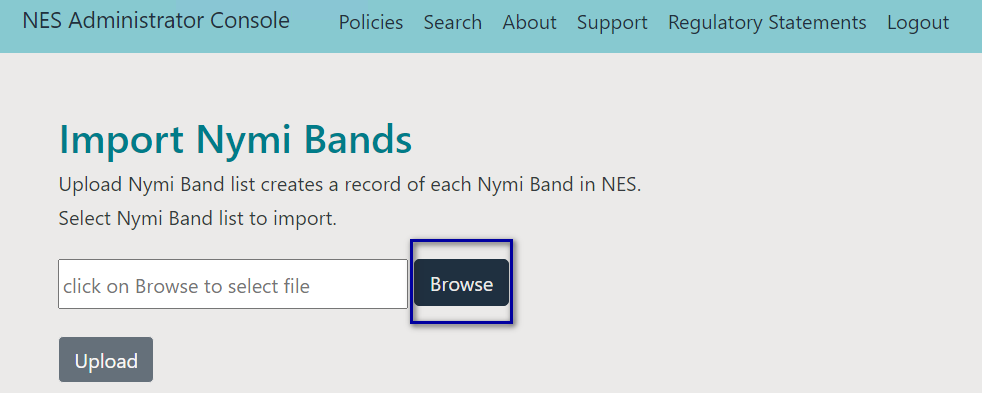Click the NES Administrator Console title
The width and height of the screenshot is (982, 393).
point(156,21)
